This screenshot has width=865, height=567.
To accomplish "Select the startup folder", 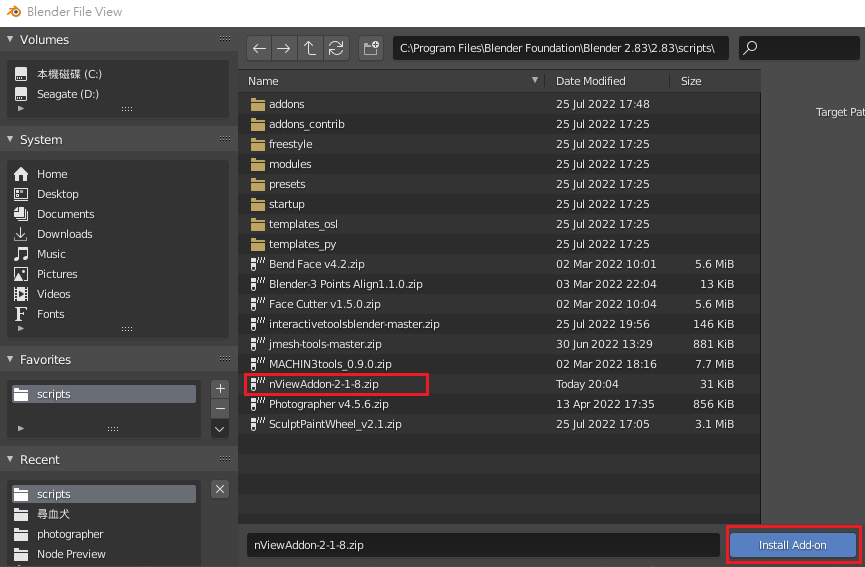I will [x=500, y=204].
